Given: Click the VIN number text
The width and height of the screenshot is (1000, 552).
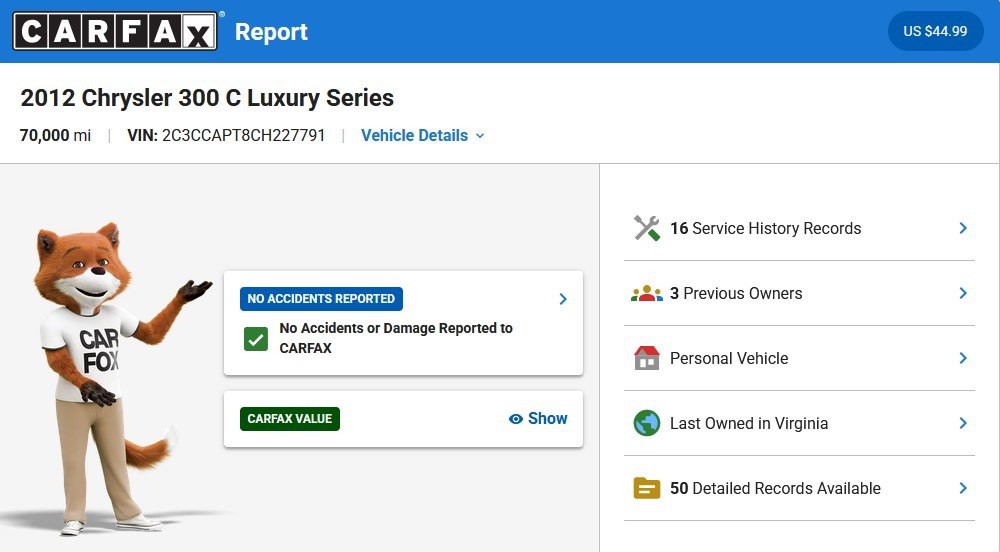Looking at the screenshot, I should [x=243, y=135].
